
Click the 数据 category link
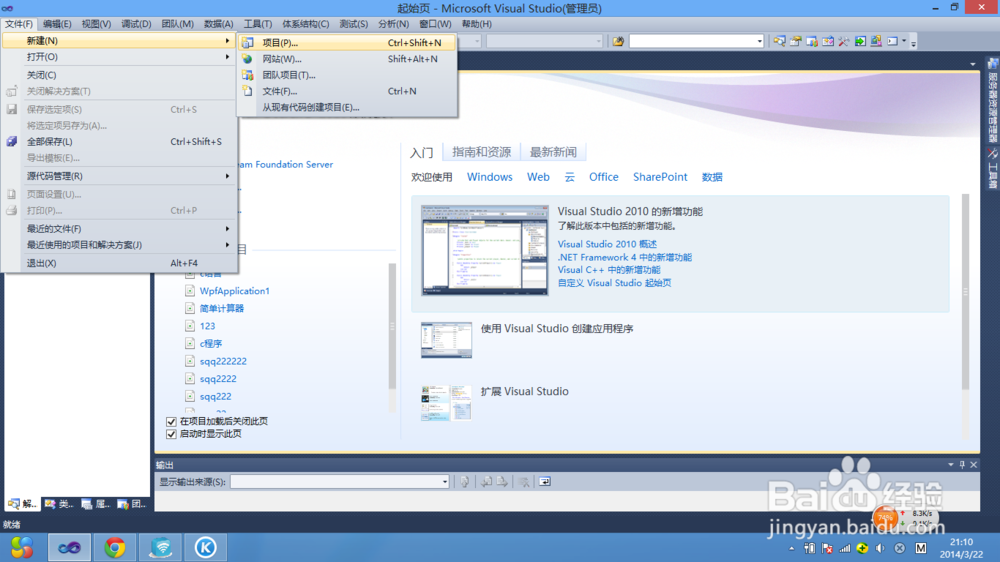point(712,177)
